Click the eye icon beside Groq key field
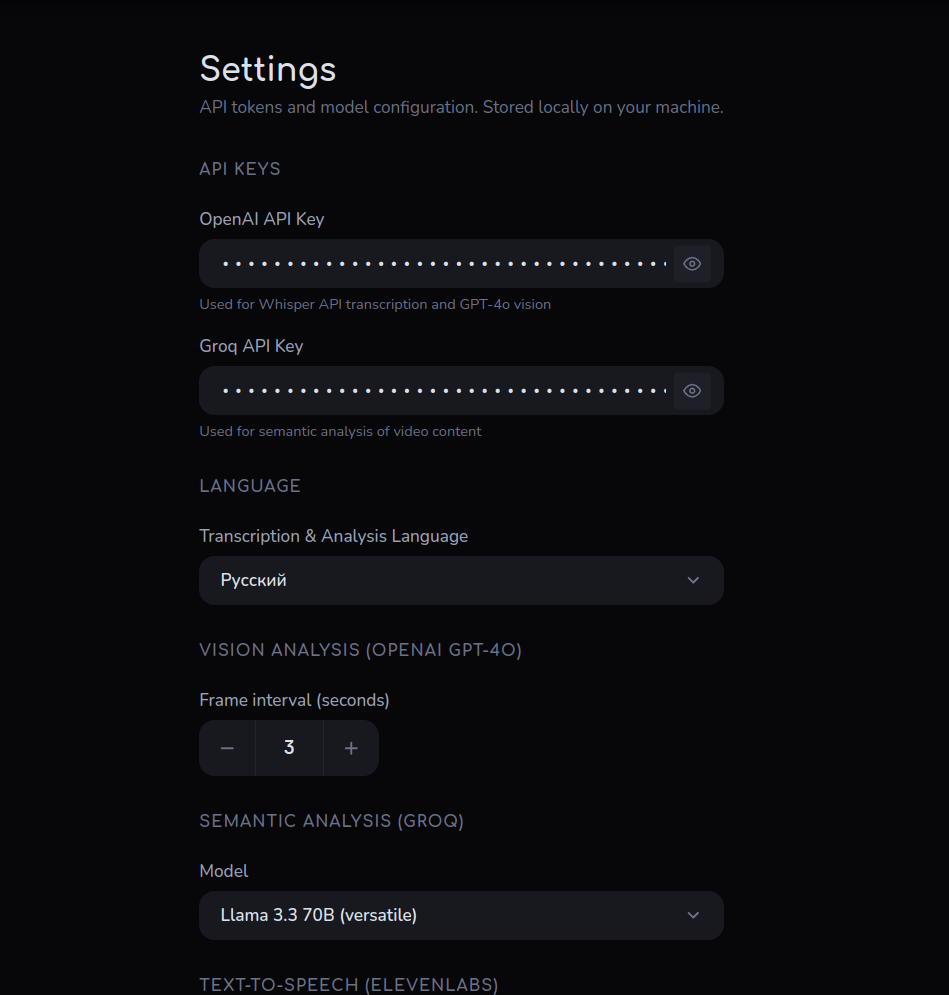Viewport: 949px width, 995px height. point(692,390)
